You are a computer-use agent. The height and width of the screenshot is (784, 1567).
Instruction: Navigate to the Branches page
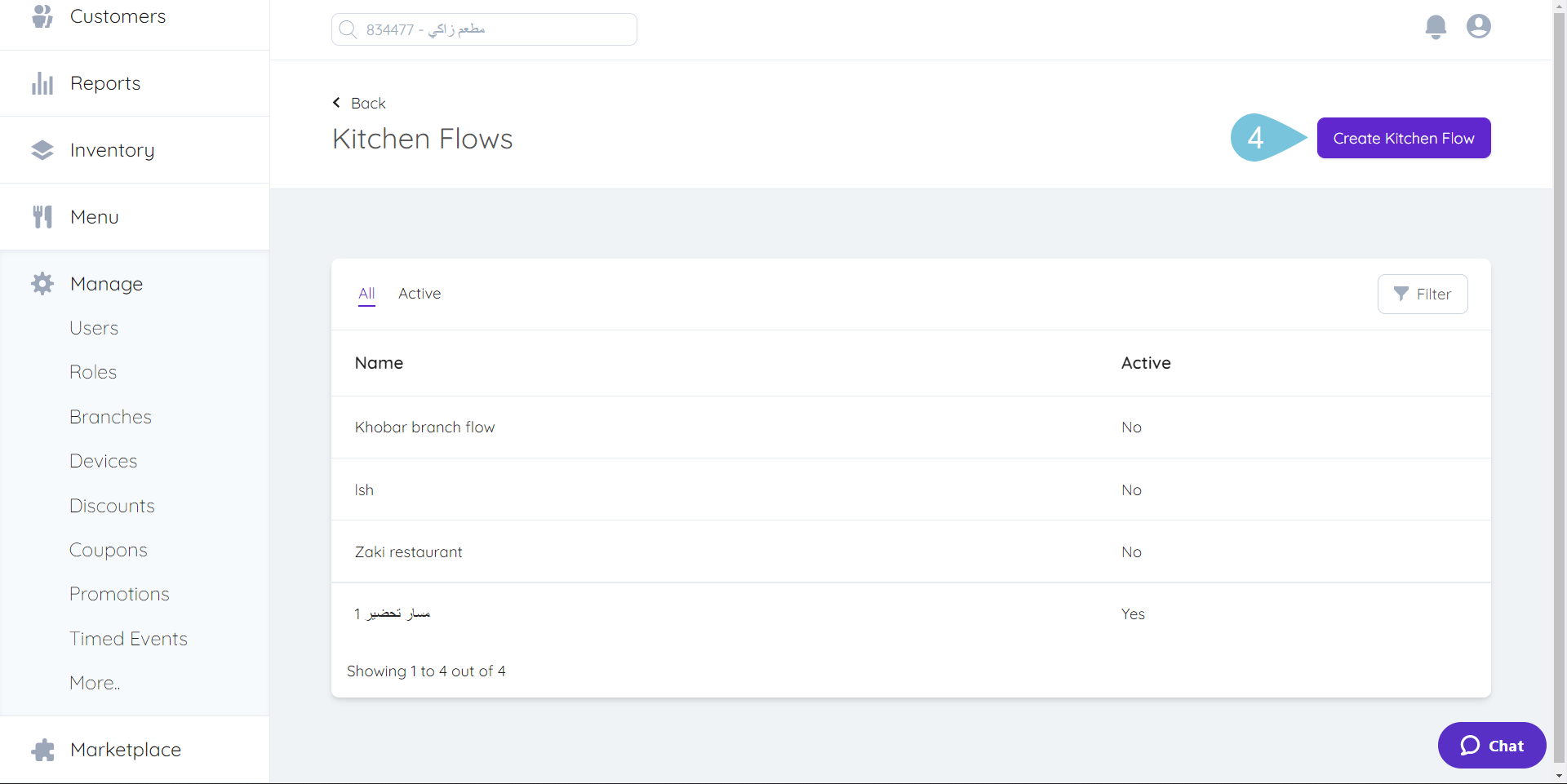(x=110, y=416)
